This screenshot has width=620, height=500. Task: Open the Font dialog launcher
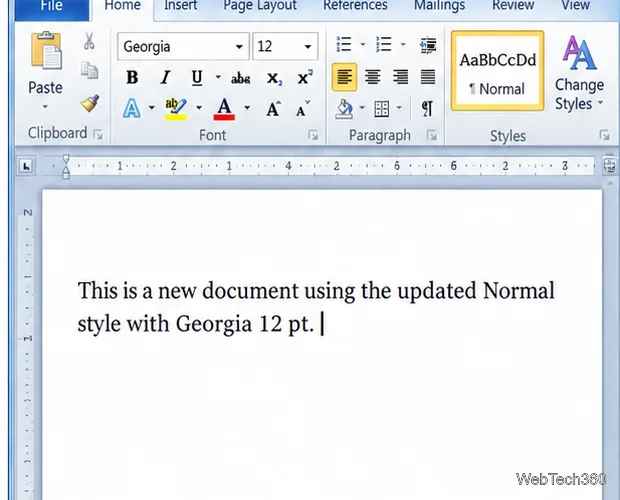(x=313, y=135)
